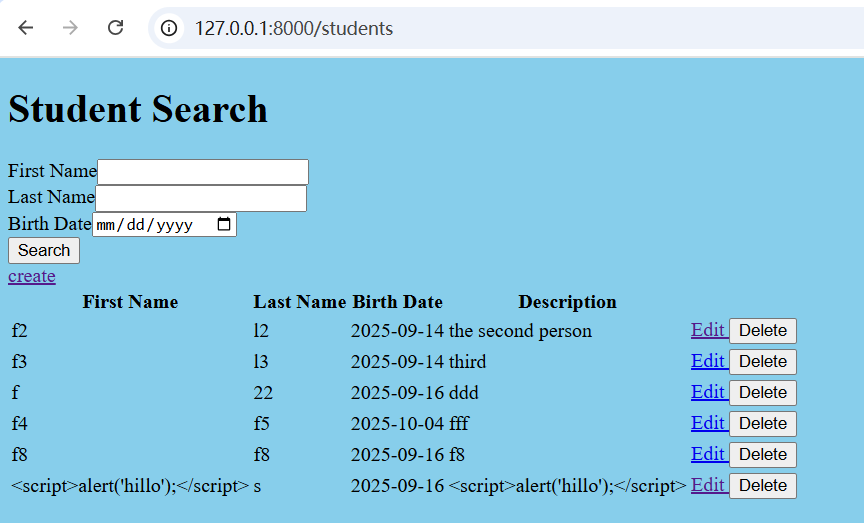The height and width of the screenshot is (523, 864).
Task: Select the 'the second person' description text
Action: pyautogui.click(x=520, y=331)
